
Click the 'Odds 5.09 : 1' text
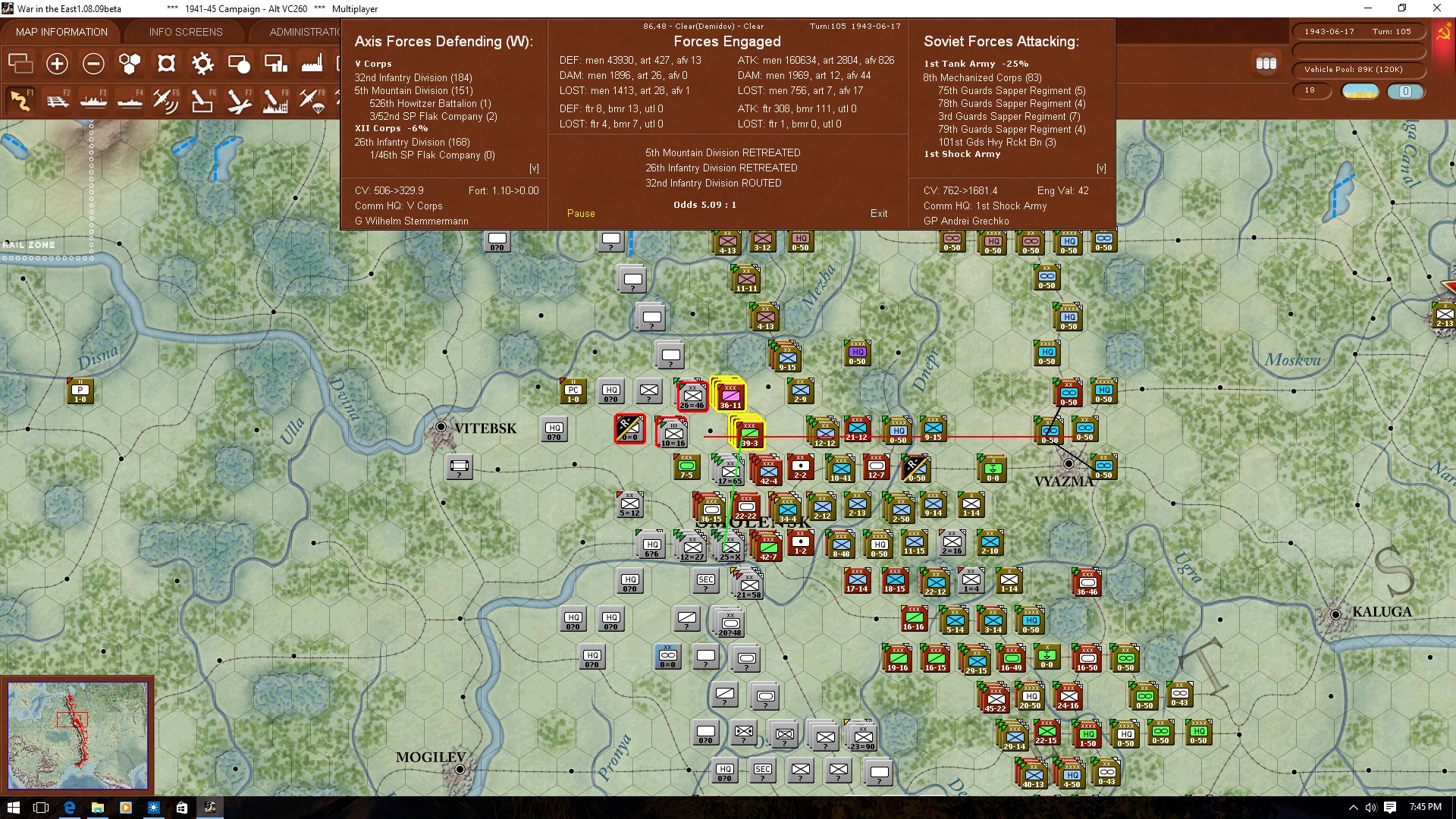[x=704, y=205]
